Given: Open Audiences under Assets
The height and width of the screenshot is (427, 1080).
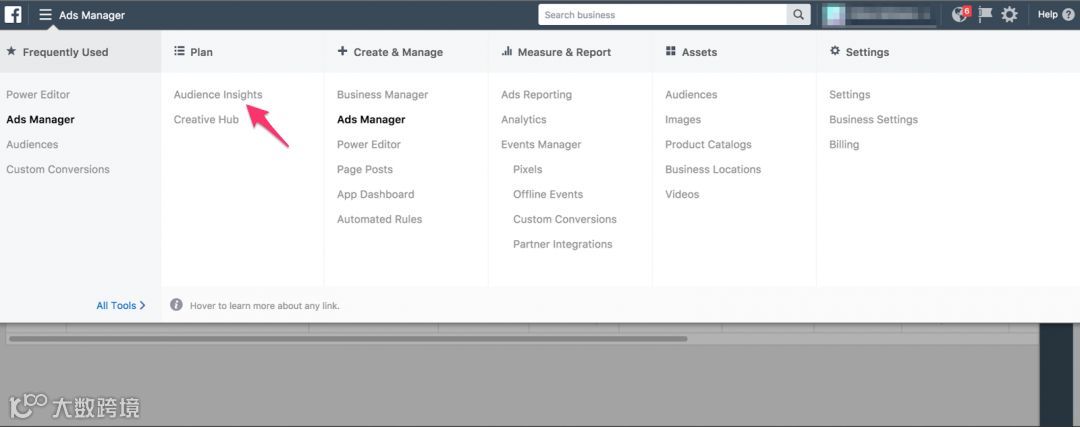Looking at the screenshot, I should (x=691, y=94).
